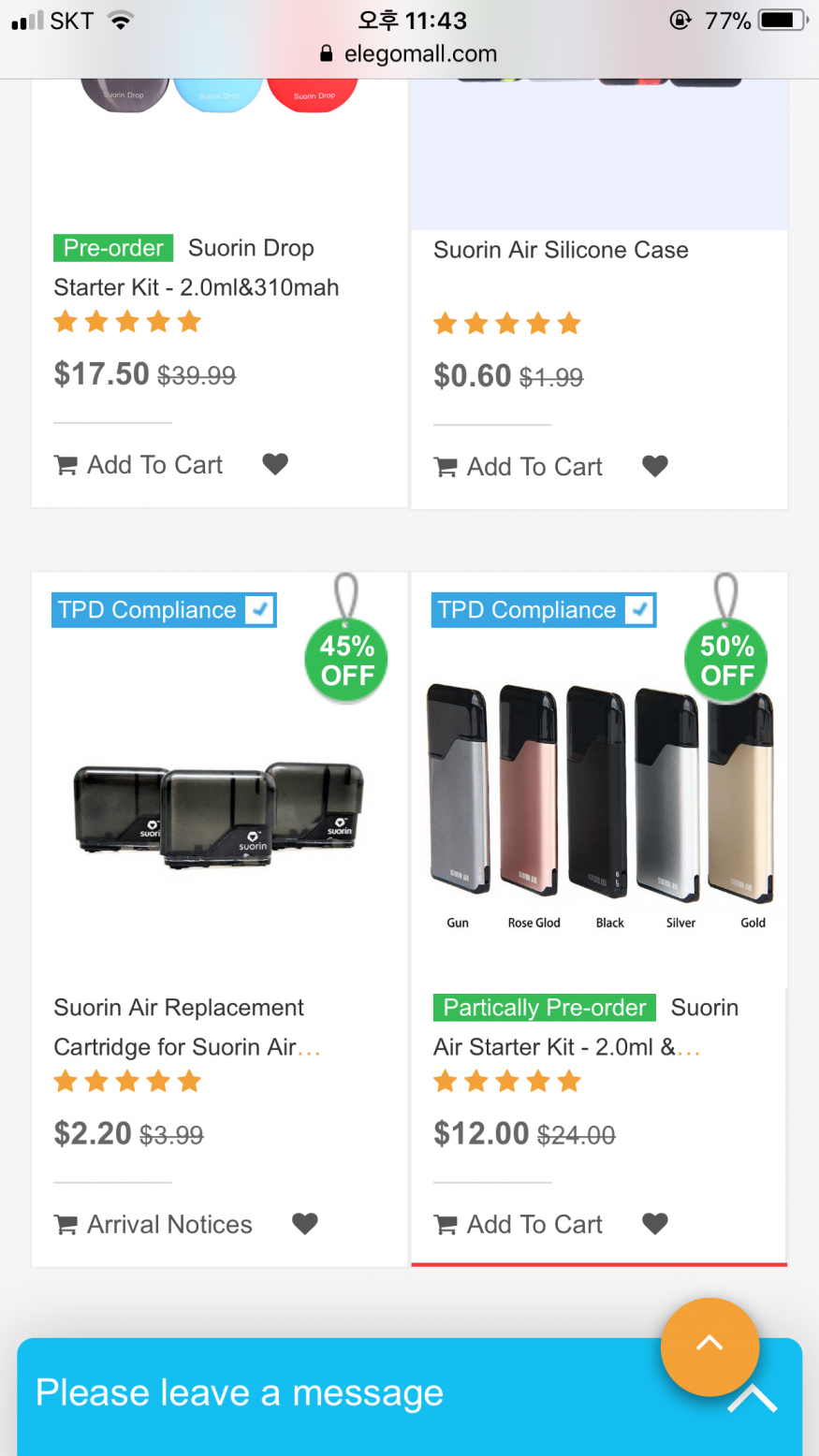The height and width of the screenshot is (1456, 819).
Task: Click cart icon under Suorin Air Silicone Case
Action: pyautogui.click(x=446, y=467)
